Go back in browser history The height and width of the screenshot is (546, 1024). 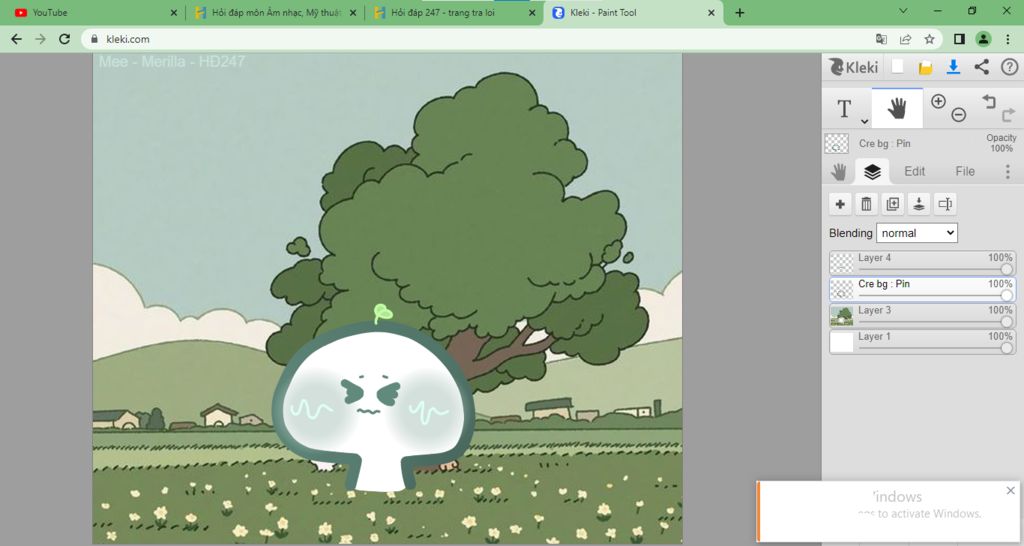click(x=17, y=39)
